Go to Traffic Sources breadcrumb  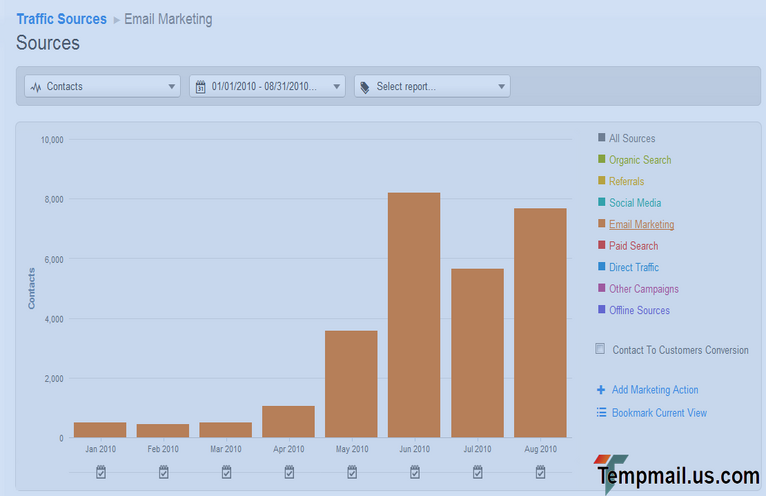61,19
